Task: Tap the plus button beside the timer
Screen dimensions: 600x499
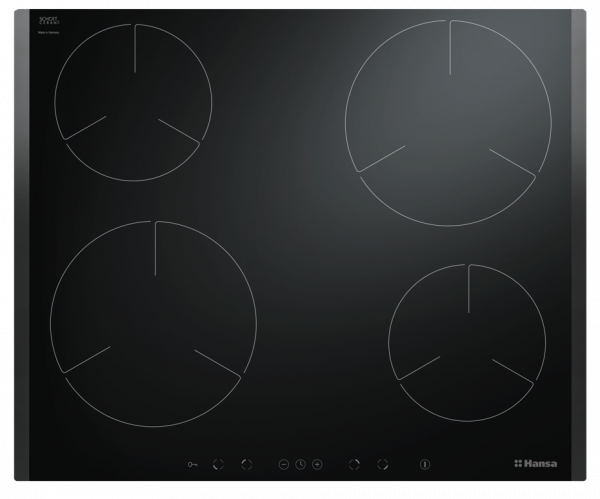Action: (x=317, y=464)
